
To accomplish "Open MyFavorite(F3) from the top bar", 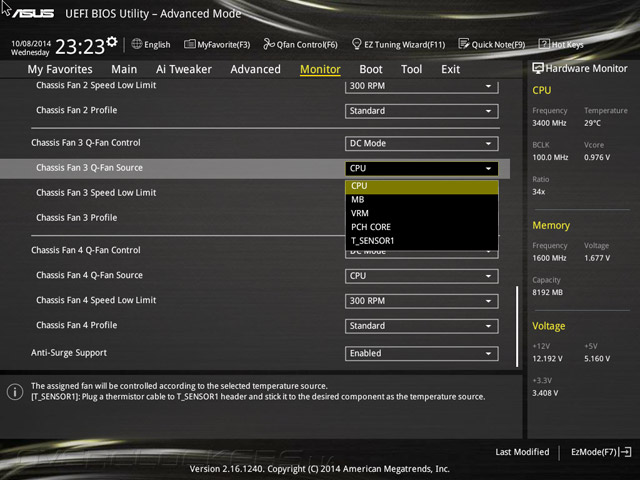I will click(x=217, y=44).
